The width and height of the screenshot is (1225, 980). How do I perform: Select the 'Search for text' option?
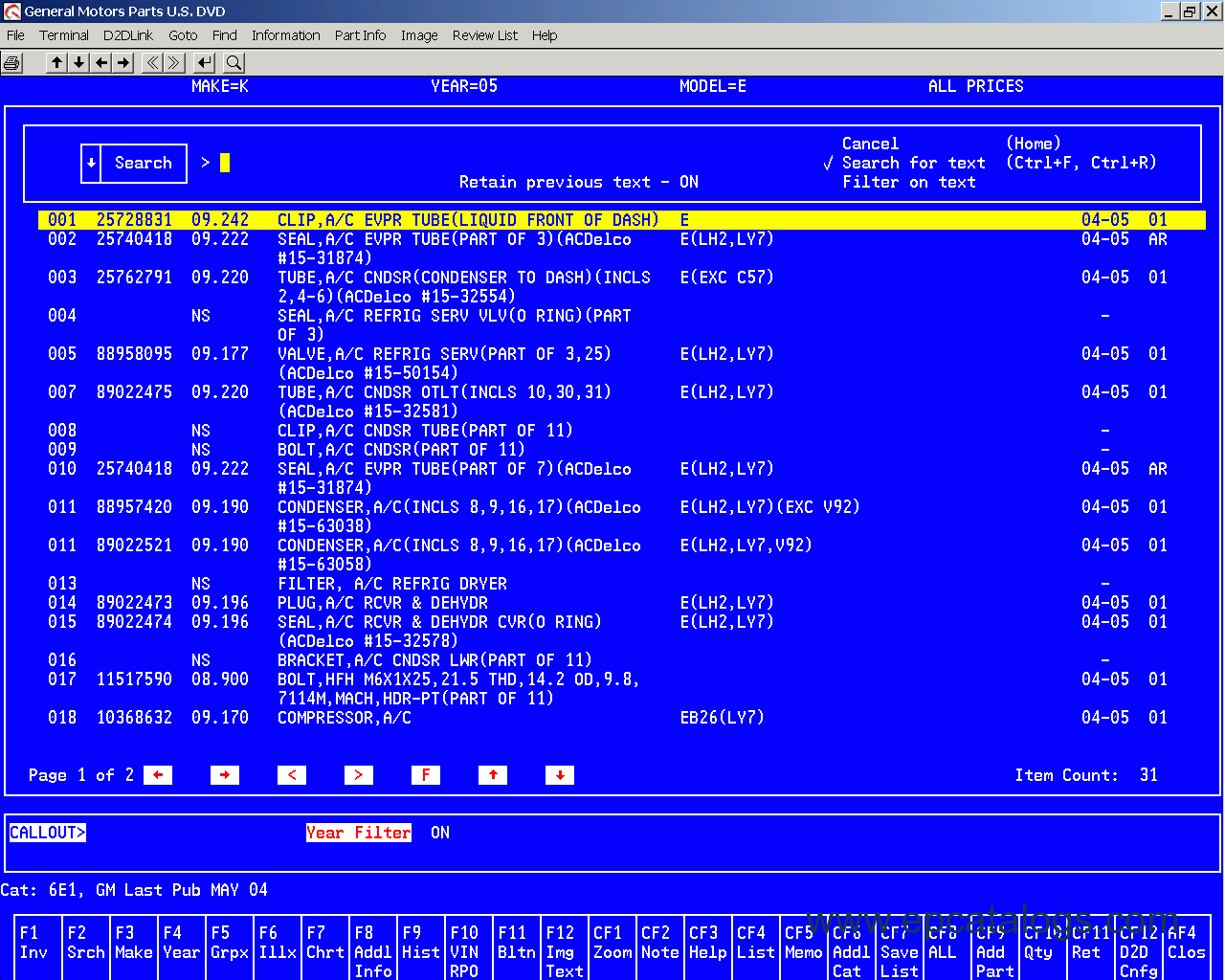[x=913, y=163]
